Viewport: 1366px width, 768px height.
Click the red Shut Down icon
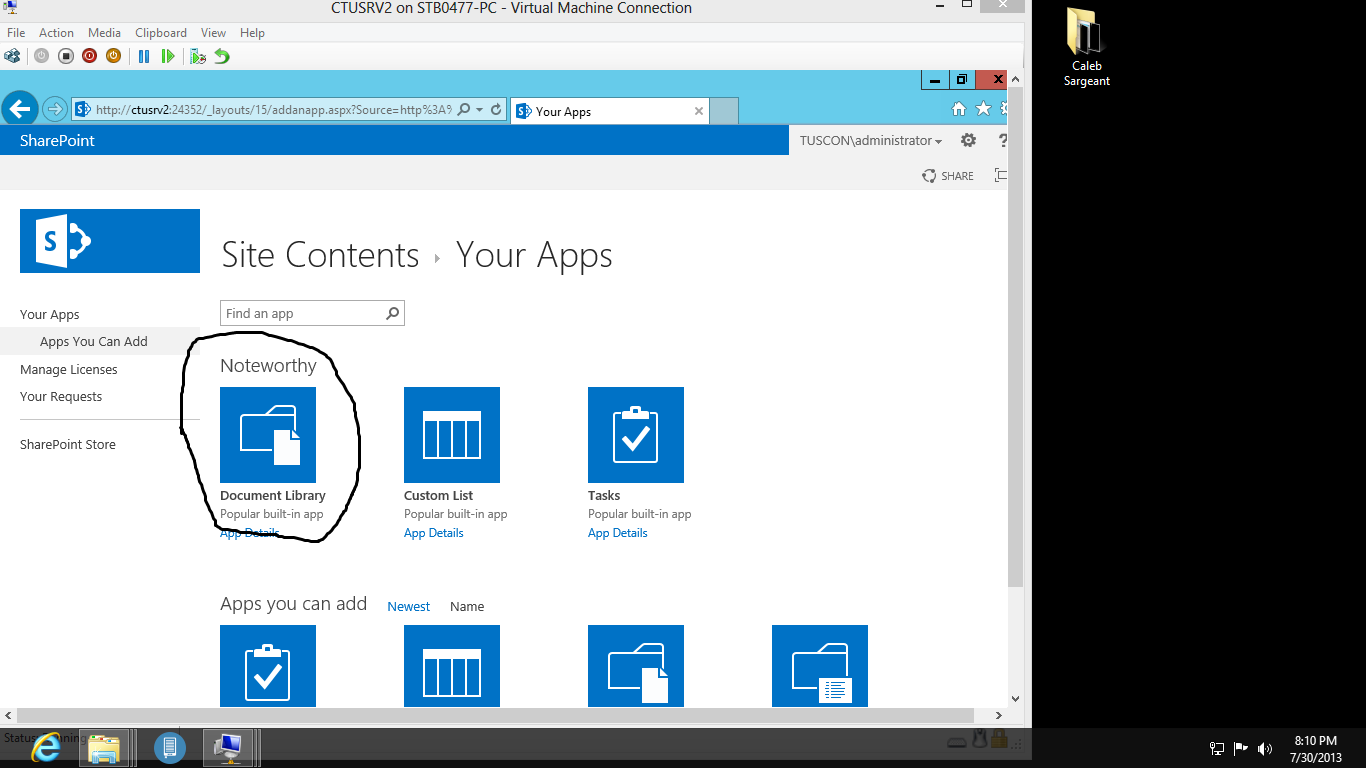89,56
